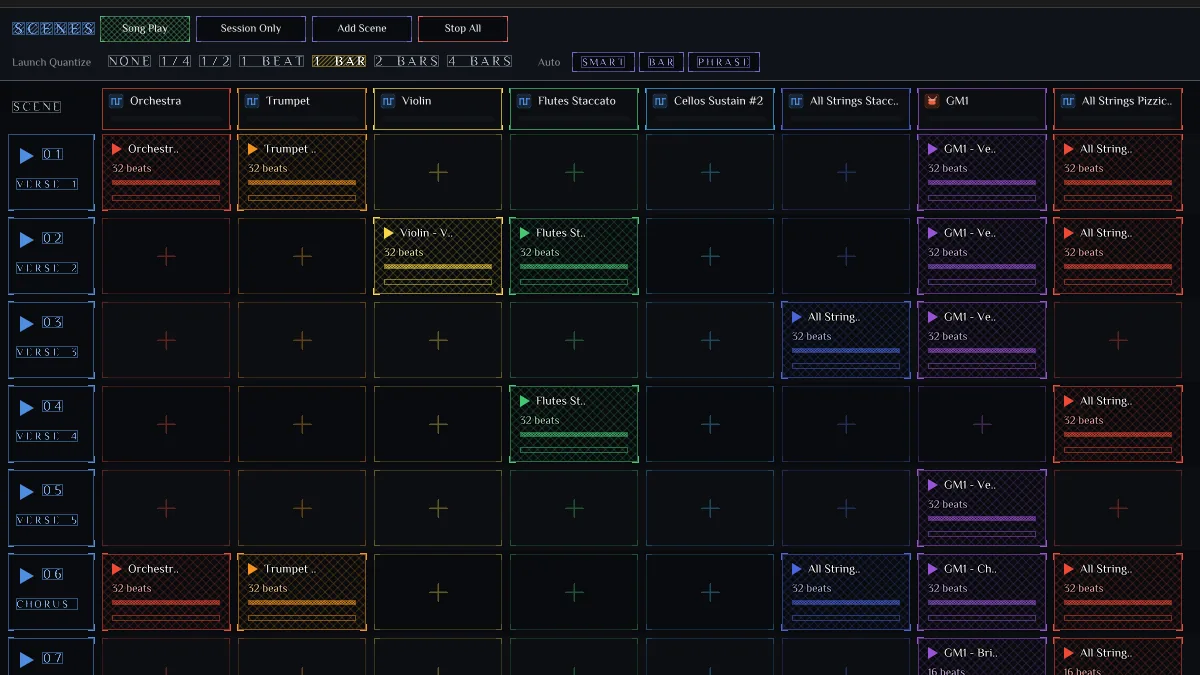Select the BAR auto mode

coord(661,62)
